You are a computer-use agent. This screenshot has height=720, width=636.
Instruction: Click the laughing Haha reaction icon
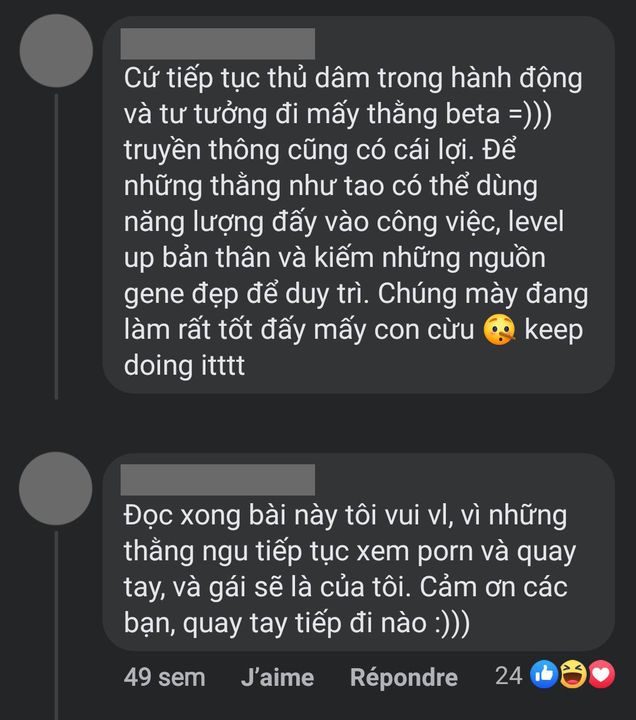tap(573, 675)
